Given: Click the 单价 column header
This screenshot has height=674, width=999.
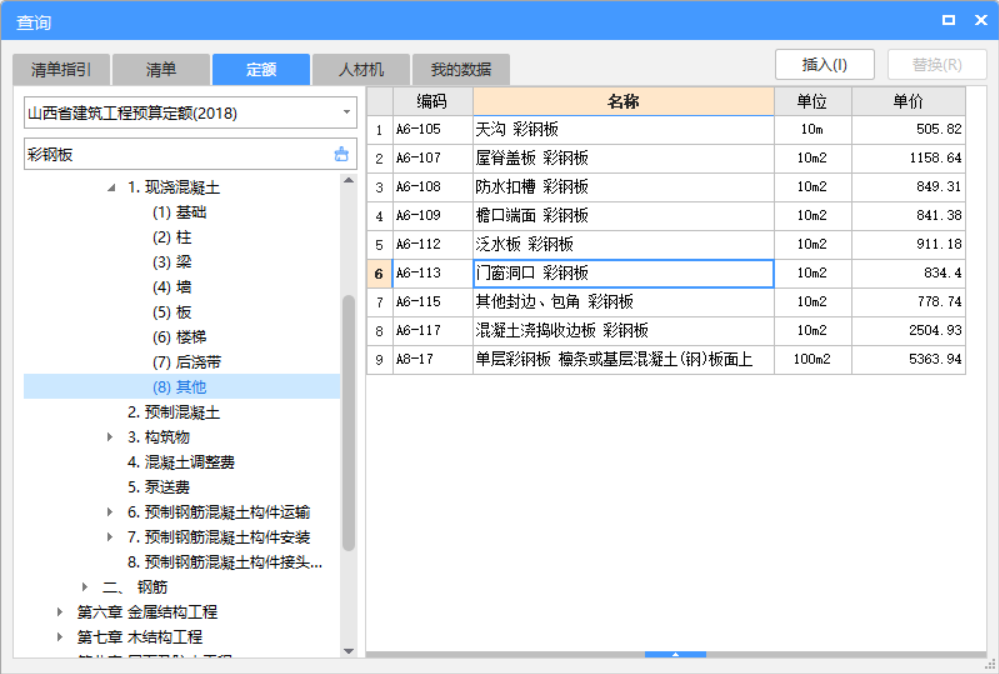Looking at the screenshot, I should (x=909, y=101).
